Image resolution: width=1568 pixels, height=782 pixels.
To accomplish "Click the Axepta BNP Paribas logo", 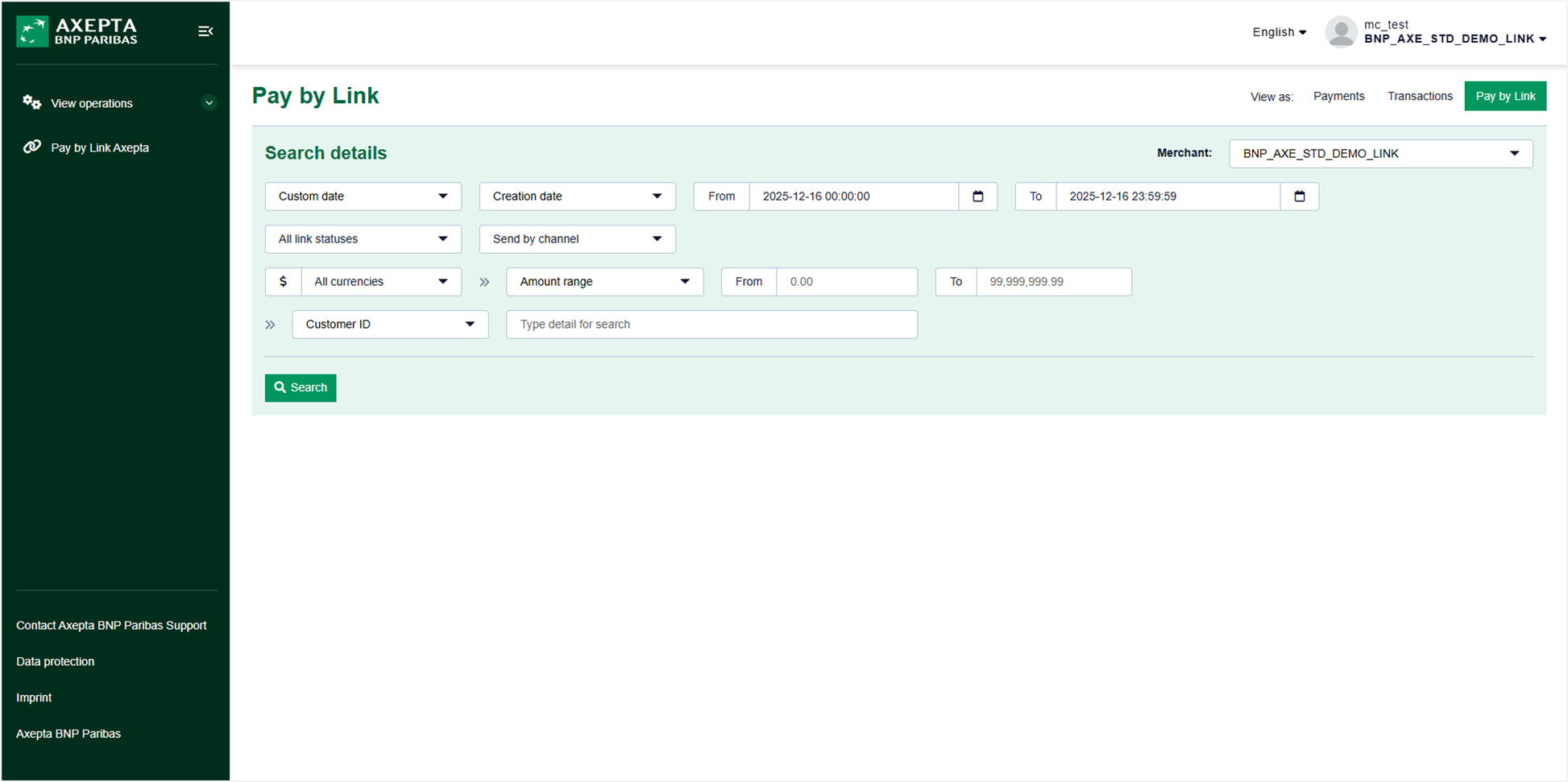I will tap(77, 31).
